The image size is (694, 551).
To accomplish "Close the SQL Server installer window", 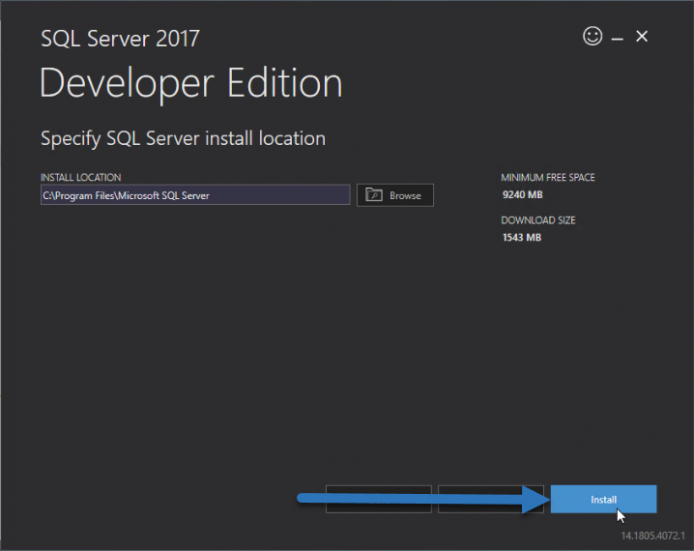I will coord(642,36).
